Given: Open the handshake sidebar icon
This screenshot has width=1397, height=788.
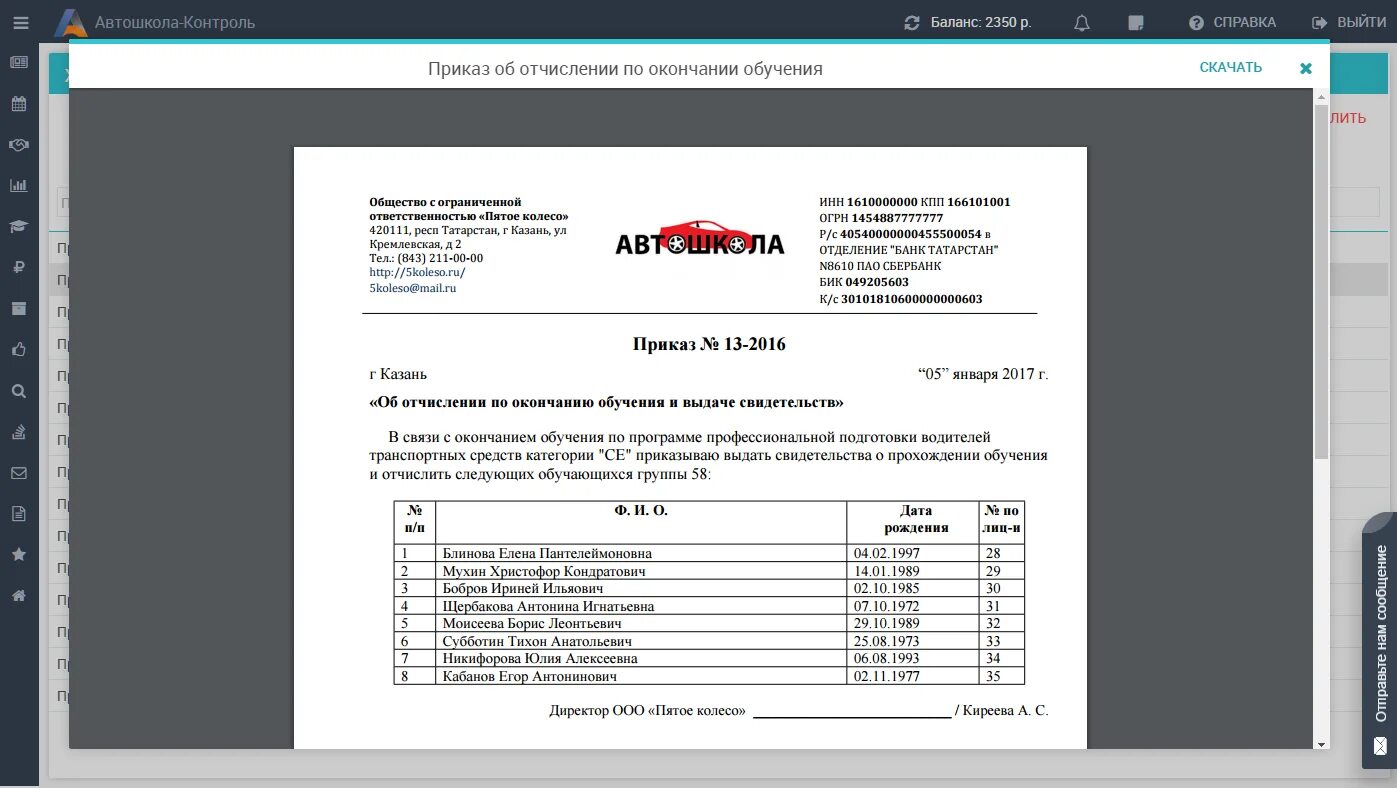Looking at the screenshot, I should [x=19, y=144].
